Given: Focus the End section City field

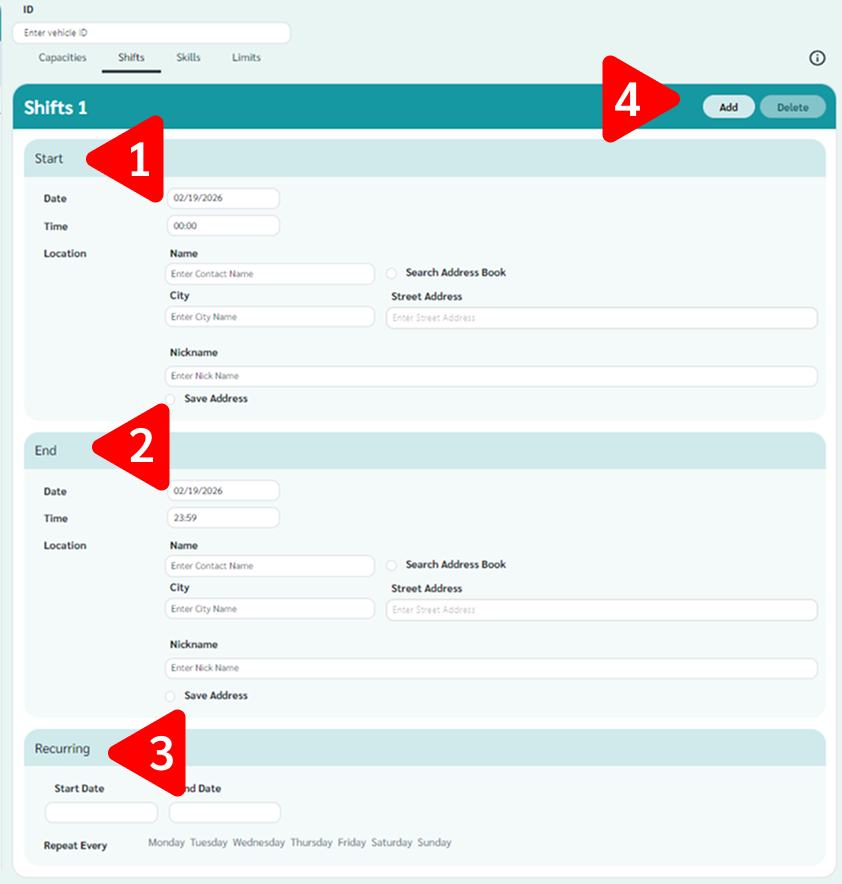Looking at the screenshot, I should coord(269,609).
